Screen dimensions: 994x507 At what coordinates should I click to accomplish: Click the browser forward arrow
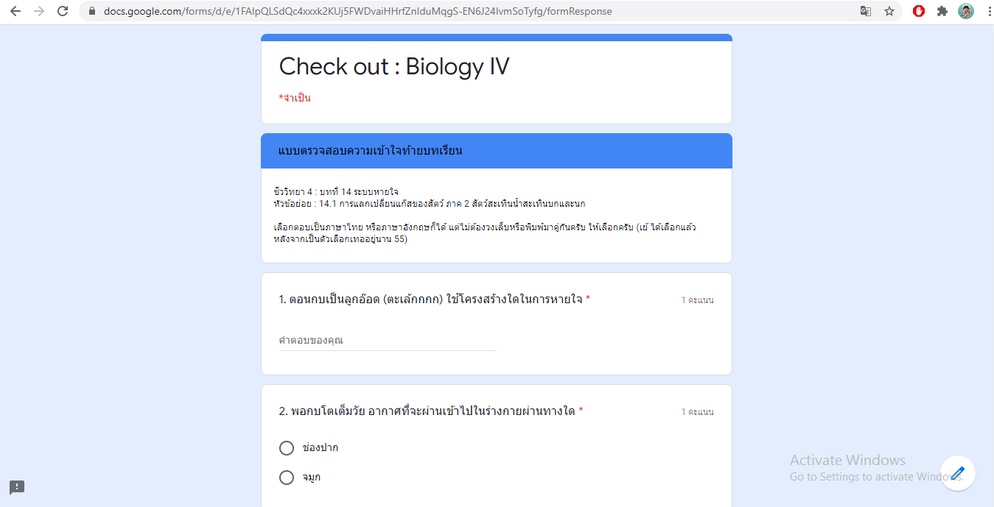pos(39,11)
